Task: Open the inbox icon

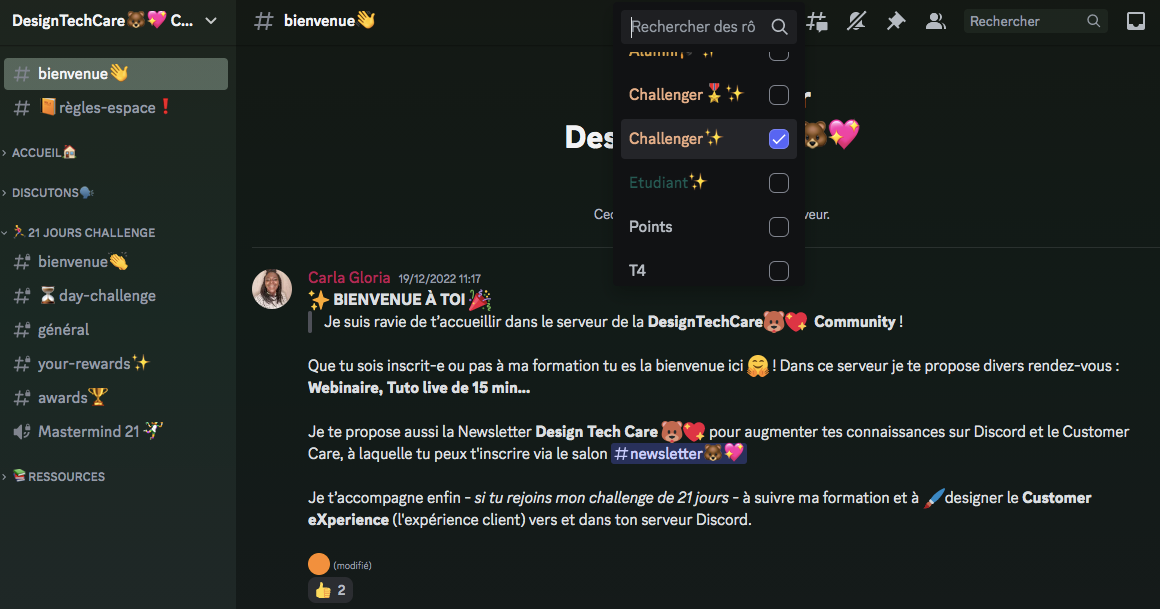Action: [1136, 21]
